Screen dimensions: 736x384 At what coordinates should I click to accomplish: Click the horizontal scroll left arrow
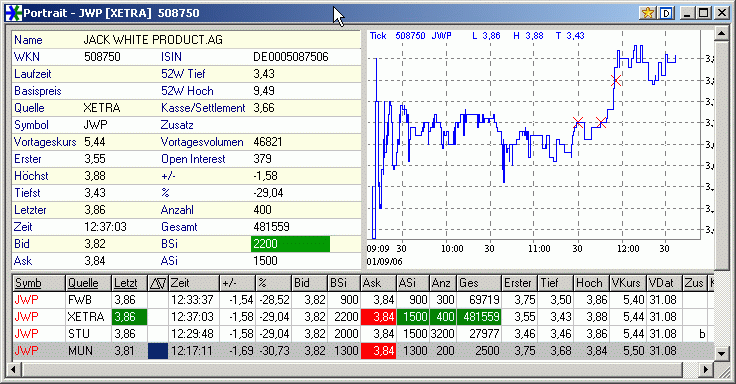click(x=14, y=370)
